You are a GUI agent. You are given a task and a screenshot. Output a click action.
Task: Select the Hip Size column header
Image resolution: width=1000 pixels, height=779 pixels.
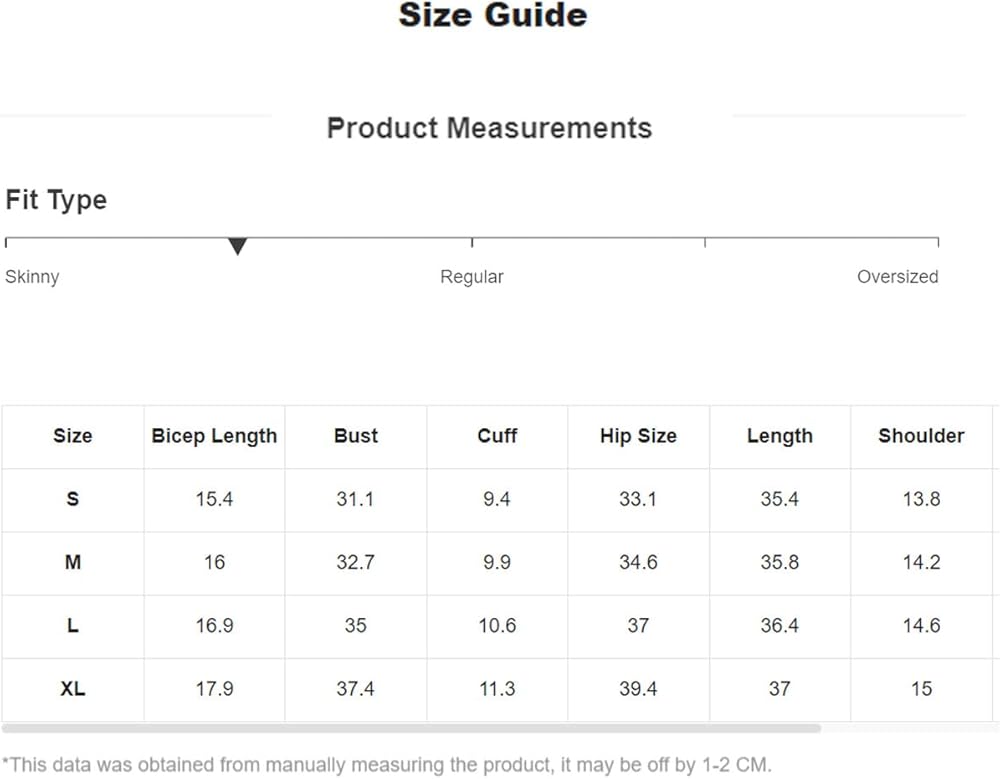tap(638, 436)
